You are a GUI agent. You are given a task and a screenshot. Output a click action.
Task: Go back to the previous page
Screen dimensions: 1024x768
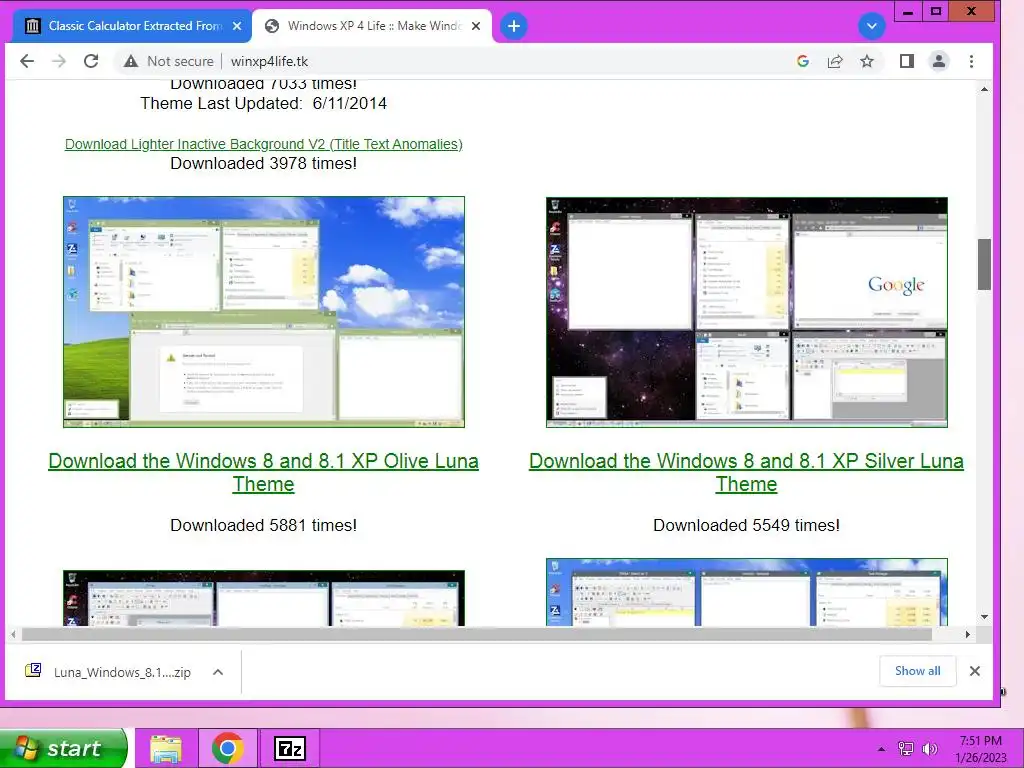pos(27,61)
